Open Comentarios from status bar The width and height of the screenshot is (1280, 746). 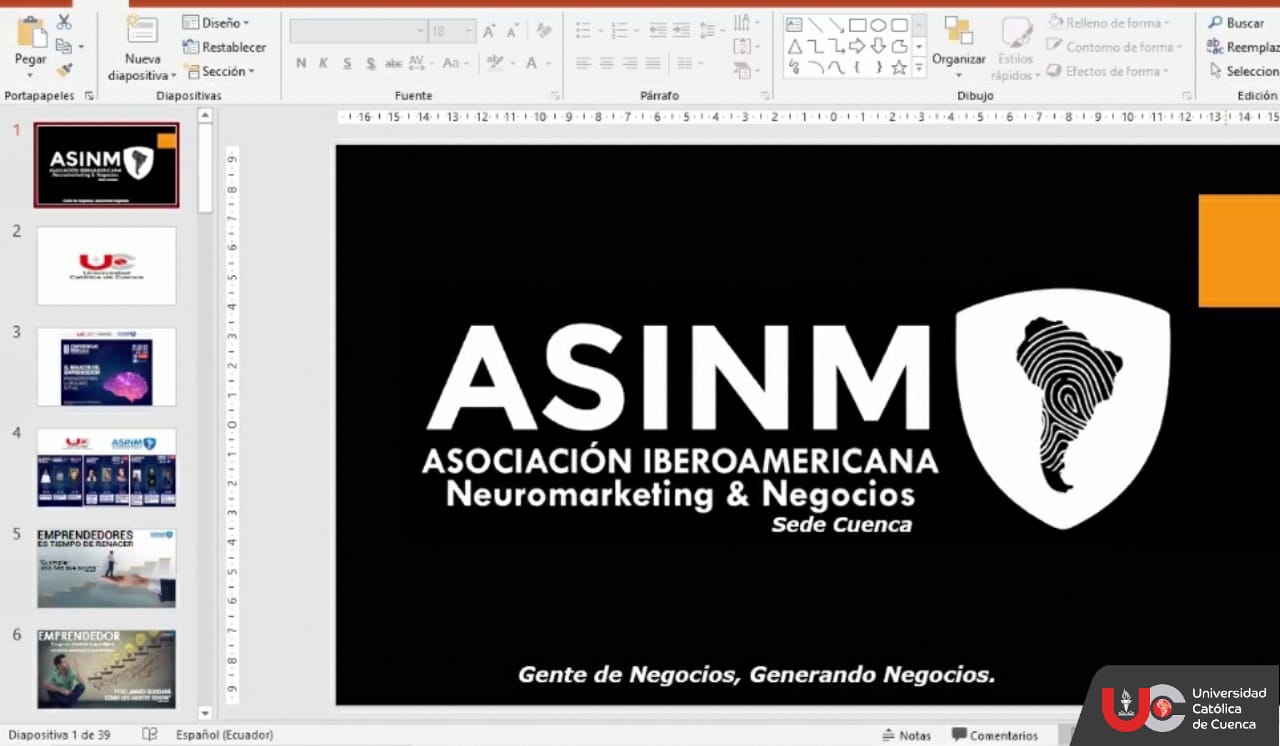(x=995, y=735)
